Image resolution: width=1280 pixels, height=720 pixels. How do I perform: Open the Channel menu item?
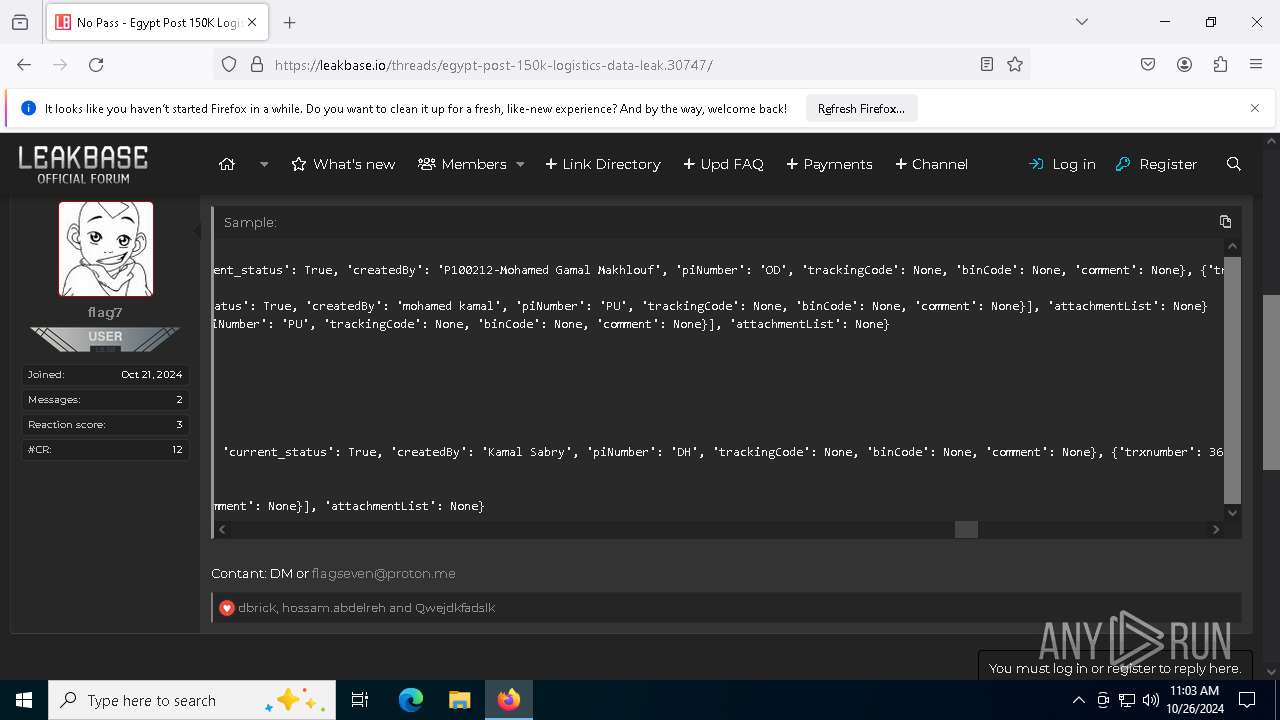coord(931,164)
